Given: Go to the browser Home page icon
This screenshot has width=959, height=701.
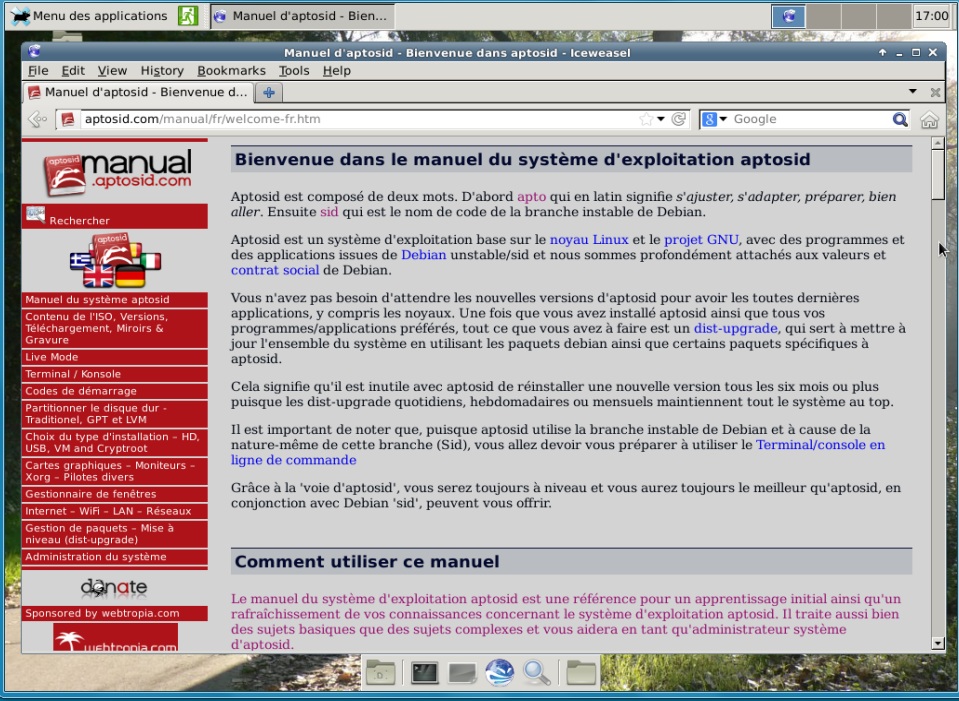Looking at the screenshot, I should coord(929,119).
